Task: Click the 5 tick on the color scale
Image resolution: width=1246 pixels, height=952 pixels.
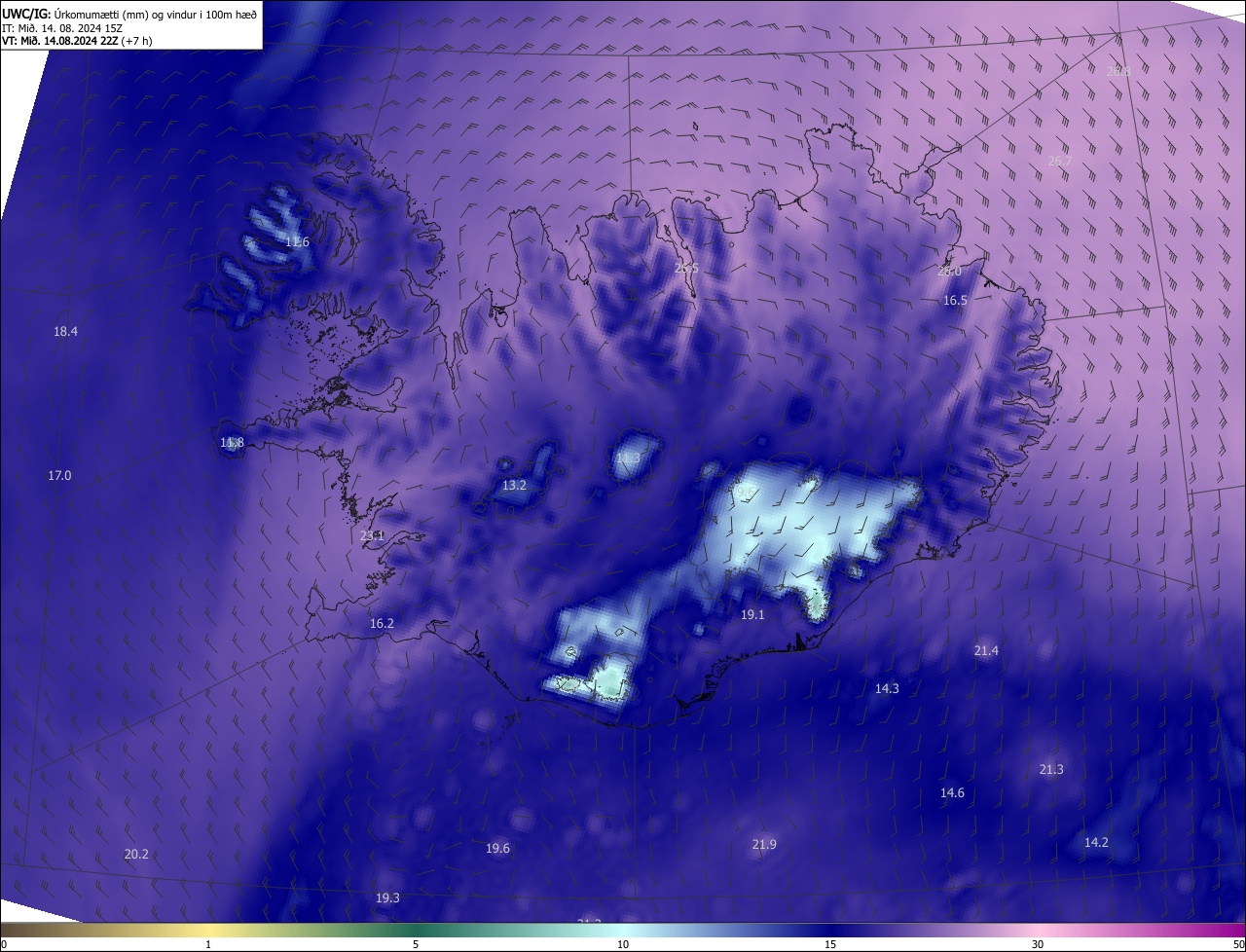Action: [x=416, y=945]
